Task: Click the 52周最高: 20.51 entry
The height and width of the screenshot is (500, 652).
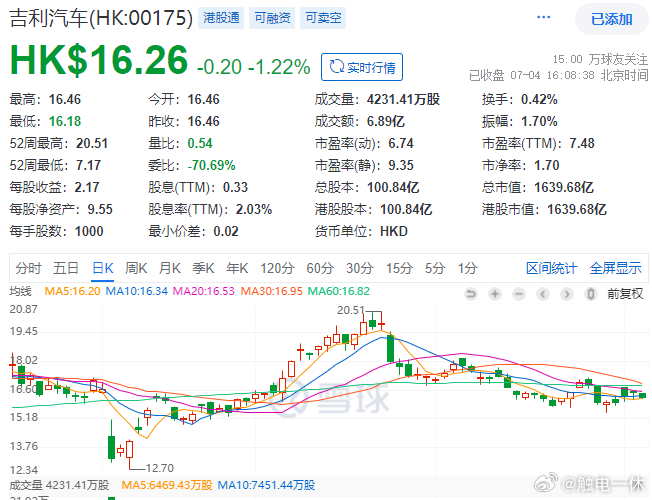Action: point(59,144)
